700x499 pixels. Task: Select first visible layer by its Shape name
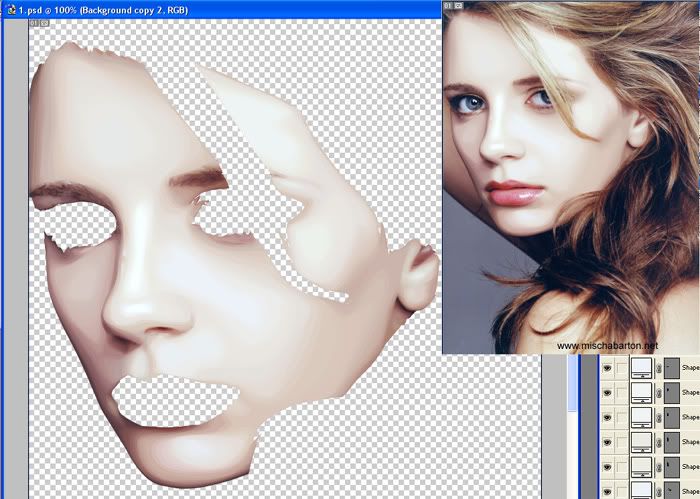point(691,368)
